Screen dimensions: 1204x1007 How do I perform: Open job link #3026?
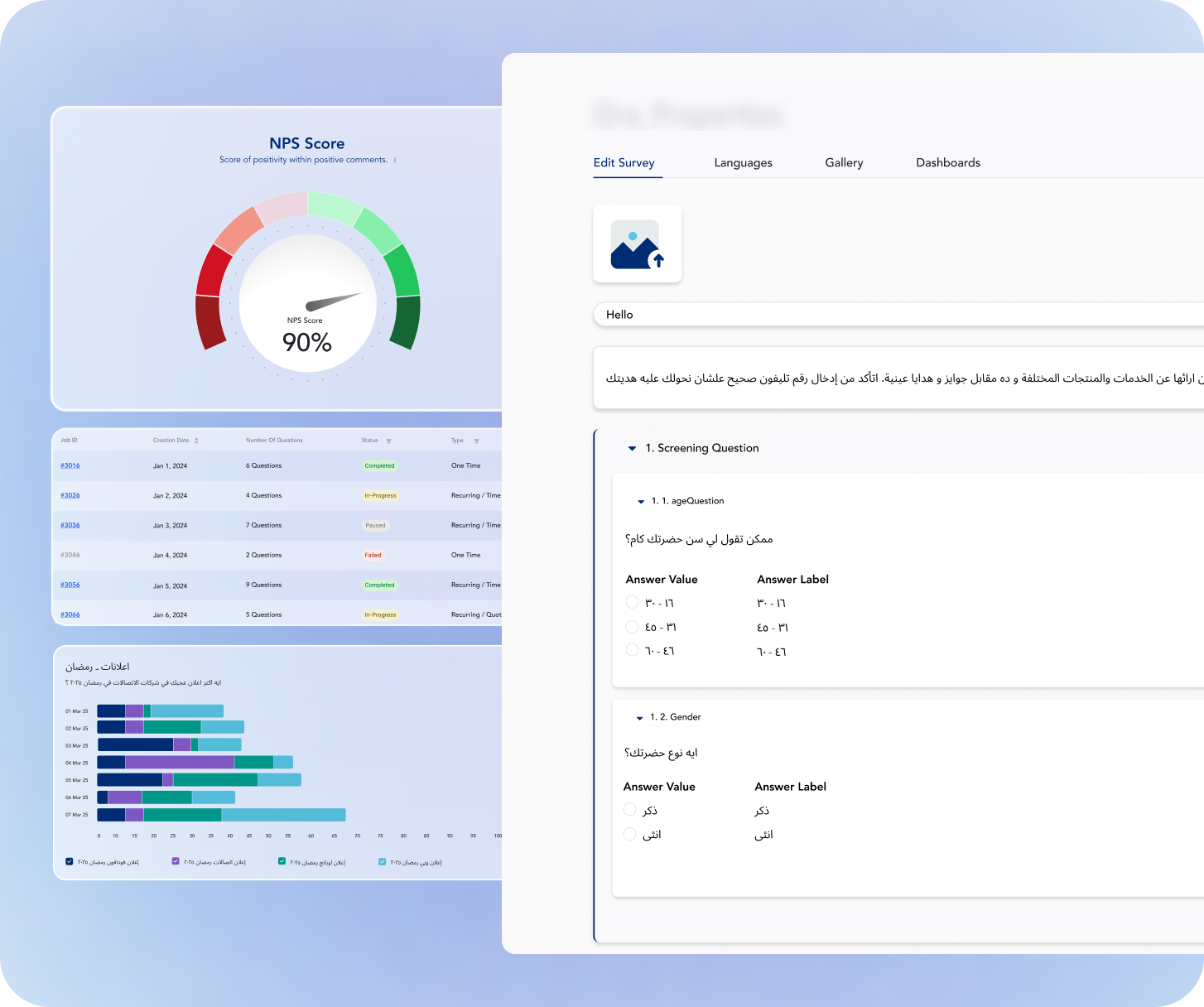point(70,495)
